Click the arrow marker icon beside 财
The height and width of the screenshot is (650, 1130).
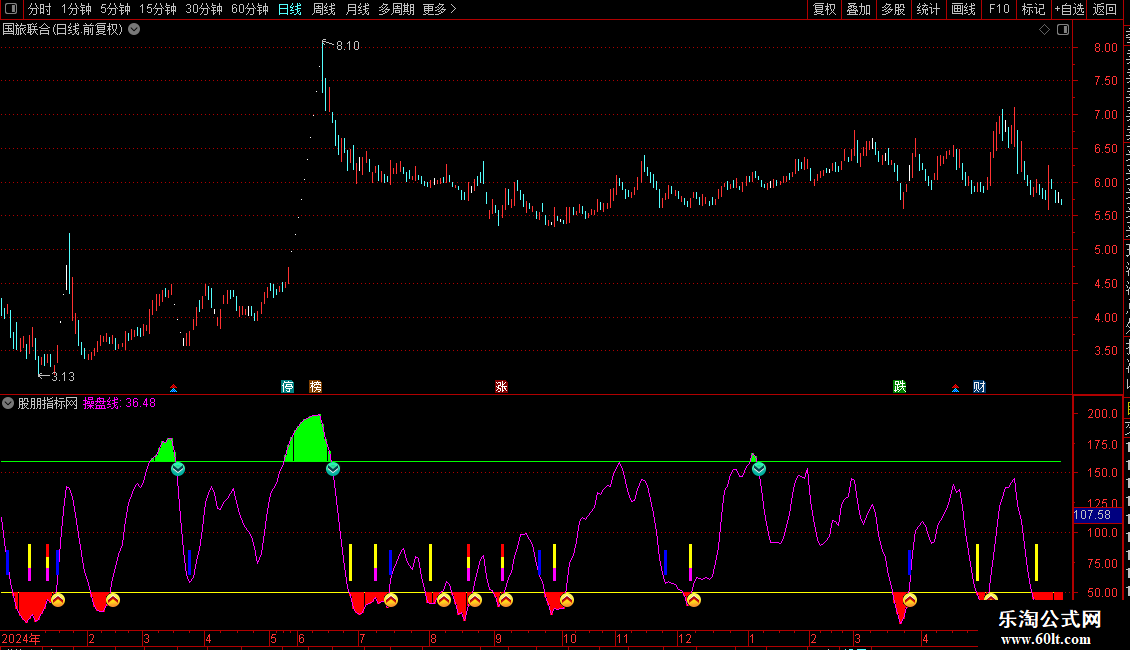[x=956, y=388]
